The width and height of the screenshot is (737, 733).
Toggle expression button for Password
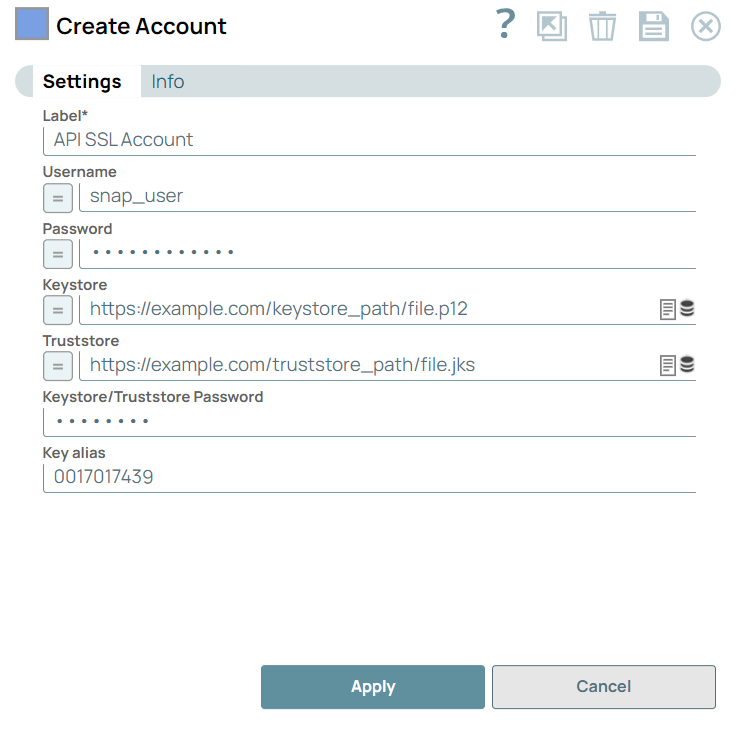tap(58, 254)
